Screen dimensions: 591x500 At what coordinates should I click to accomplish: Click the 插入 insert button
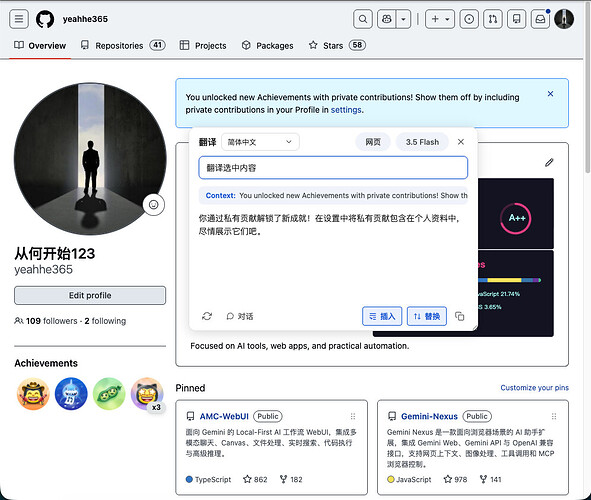click(x=382, y=316)
